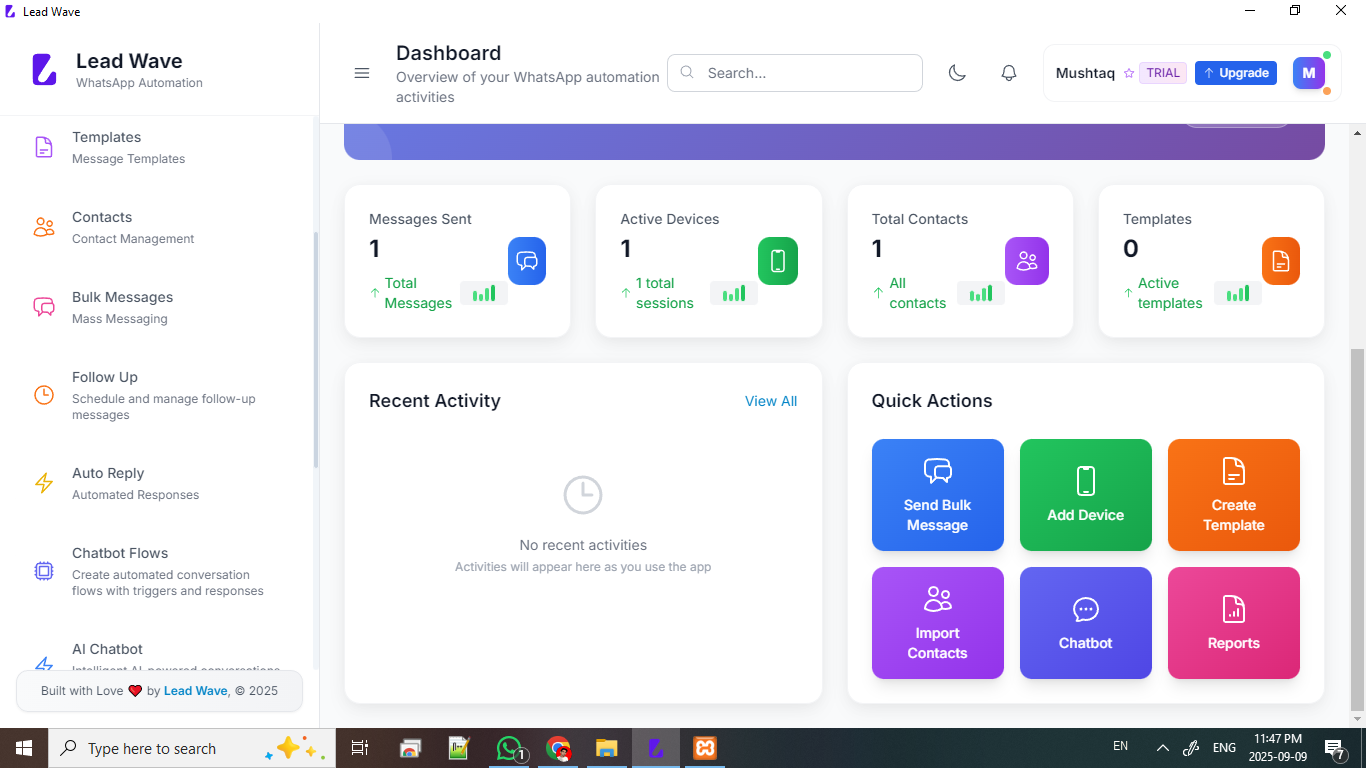Open File Explorer from the taskbar
This screenshot has width=1366, height=768.
[607, 748]
